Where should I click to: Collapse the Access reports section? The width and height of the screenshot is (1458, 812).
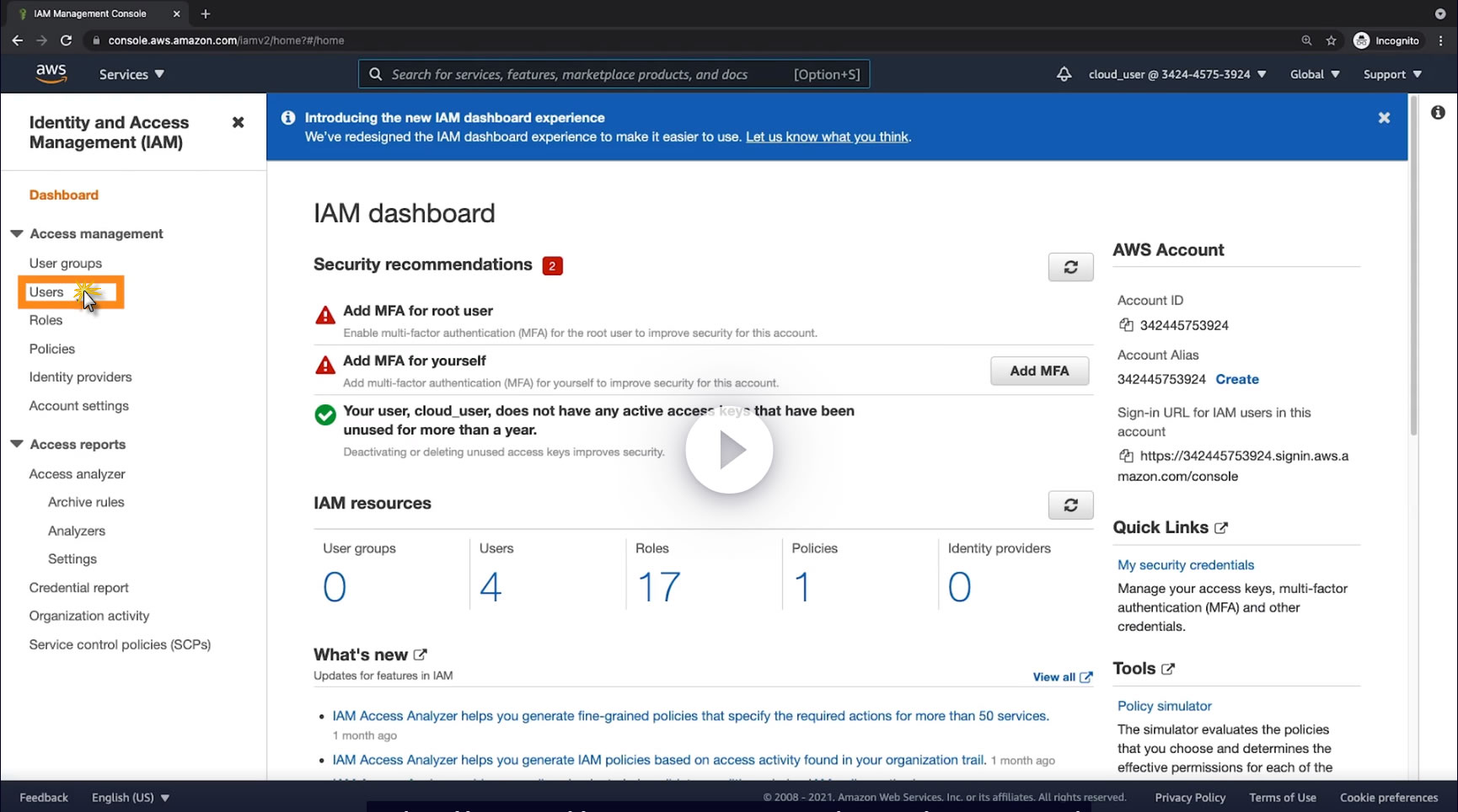[17, 444]
